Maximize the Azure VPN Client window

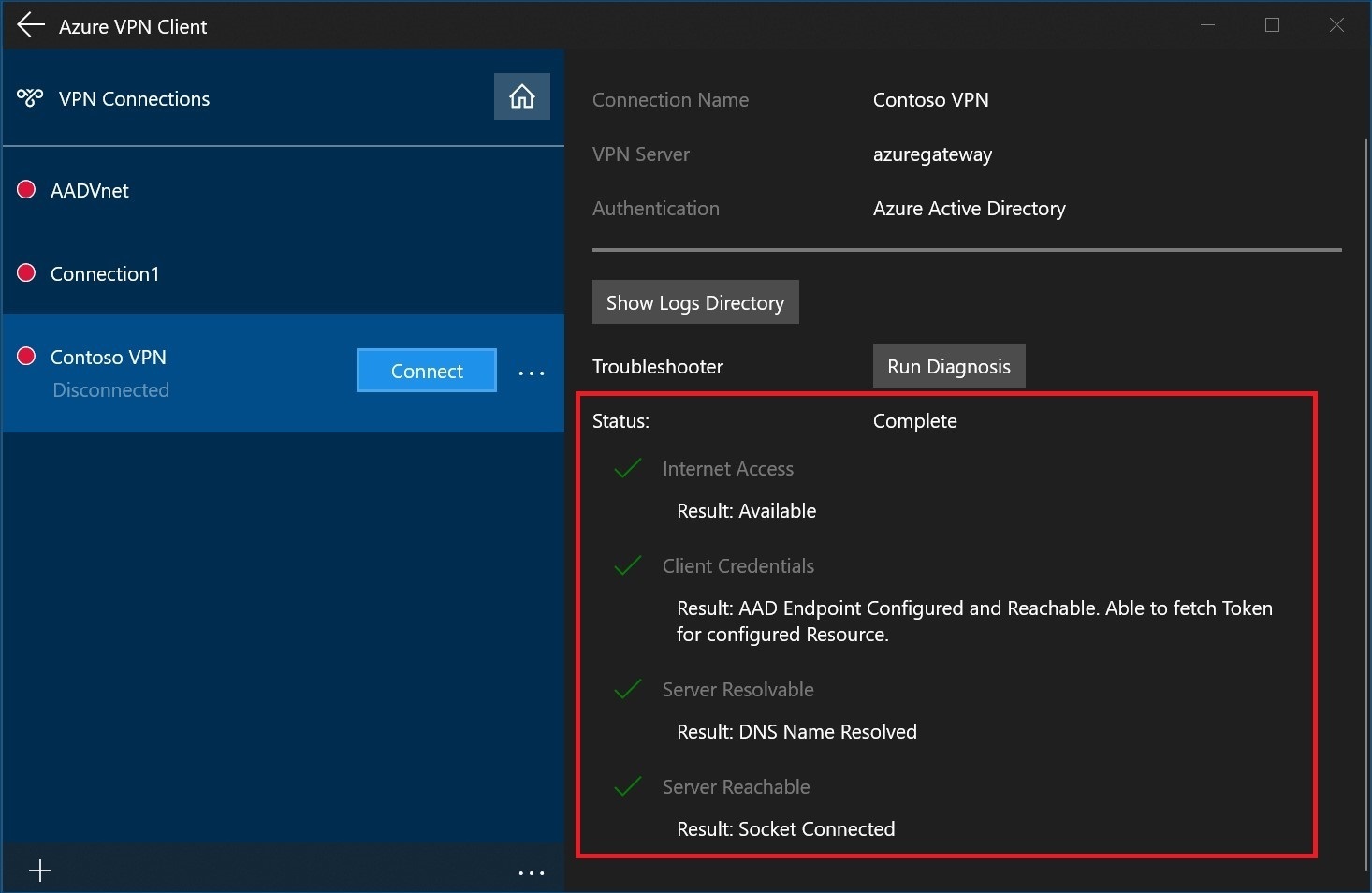(x=1272, y=25)
